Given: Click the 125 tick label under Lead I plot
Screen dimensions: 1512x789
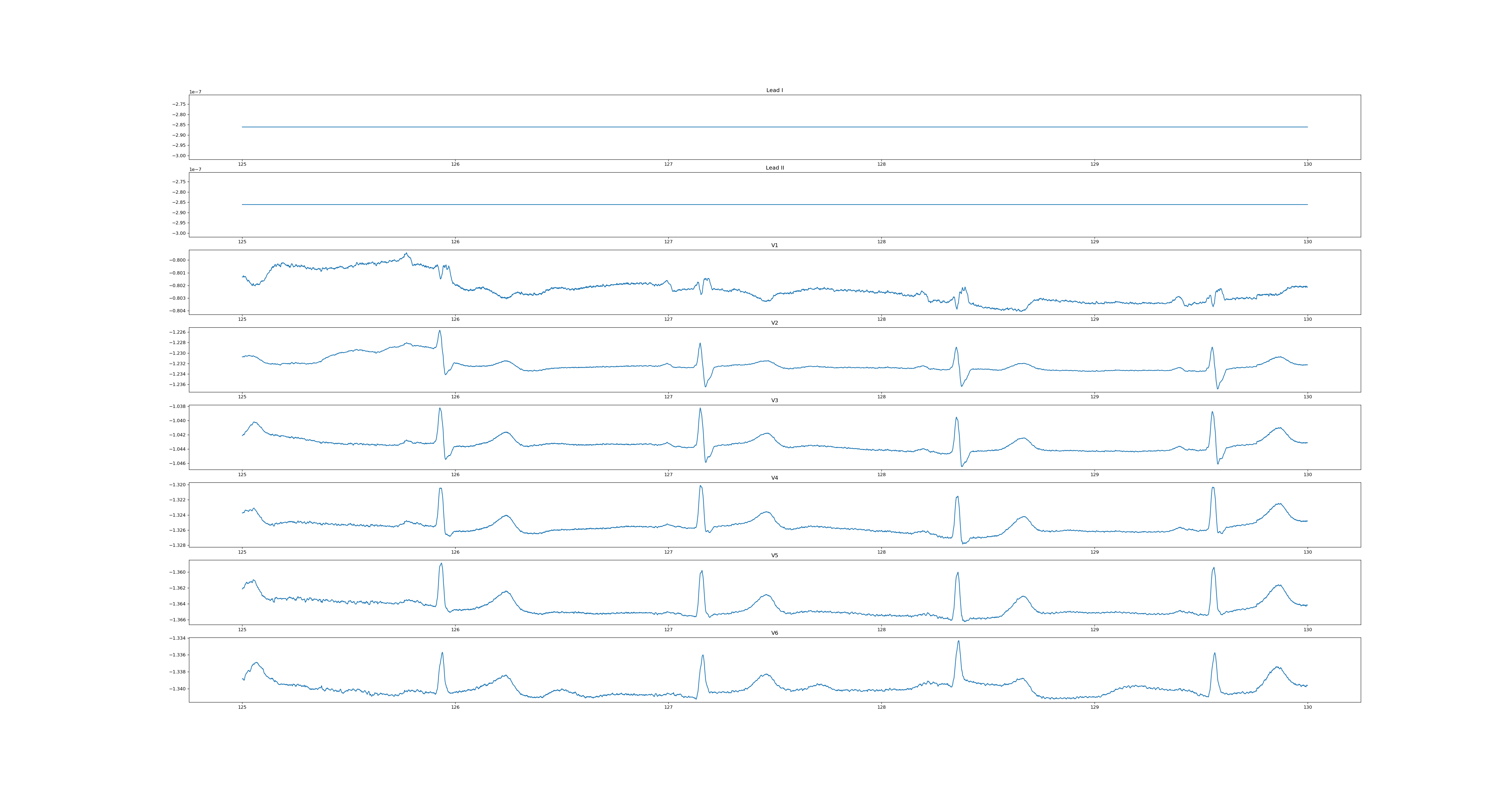Looking at the screenshot, I should pos(242,164).
